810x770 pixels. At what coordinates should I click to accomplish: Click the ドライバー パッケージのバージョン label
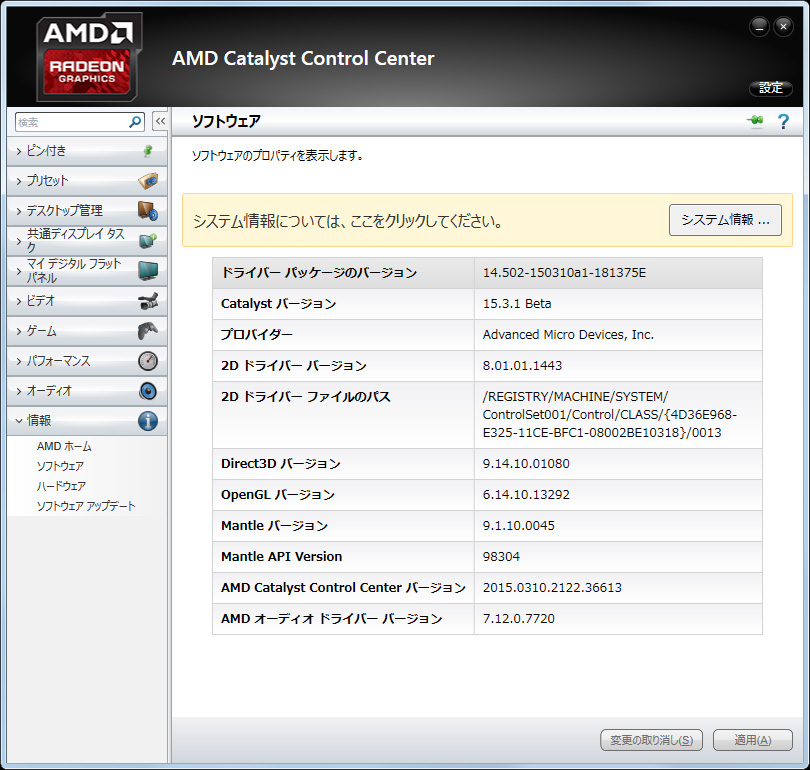point(319,273)
